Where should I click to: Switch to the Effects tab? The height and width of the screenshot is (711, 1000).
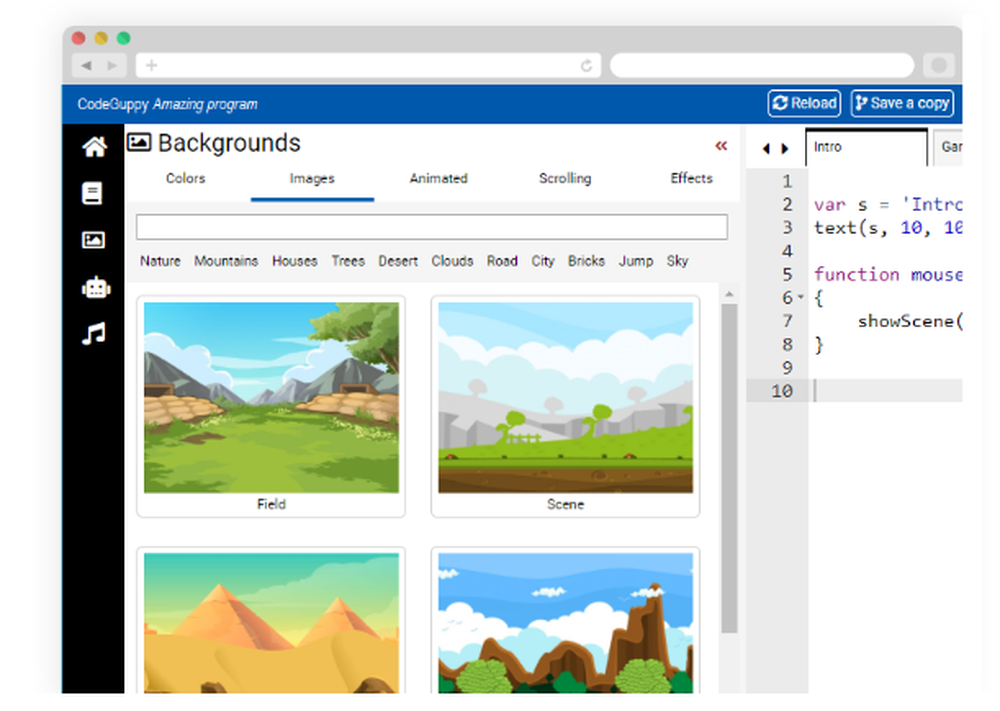691,179
